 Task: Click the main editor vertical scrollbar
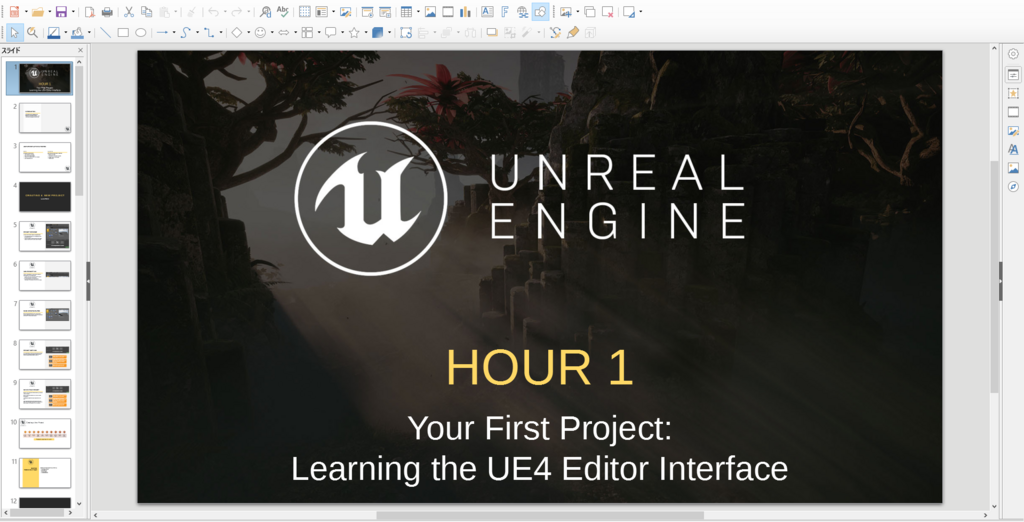[x=995, y=278]
